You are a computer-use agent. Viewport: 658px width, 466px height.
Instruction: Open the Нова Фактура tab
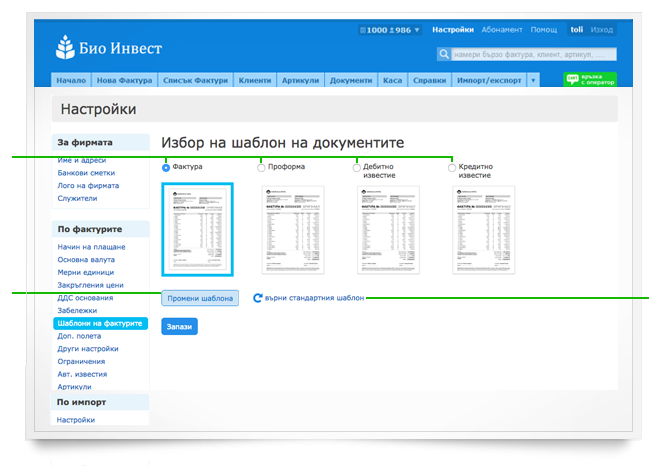(124, 80)
